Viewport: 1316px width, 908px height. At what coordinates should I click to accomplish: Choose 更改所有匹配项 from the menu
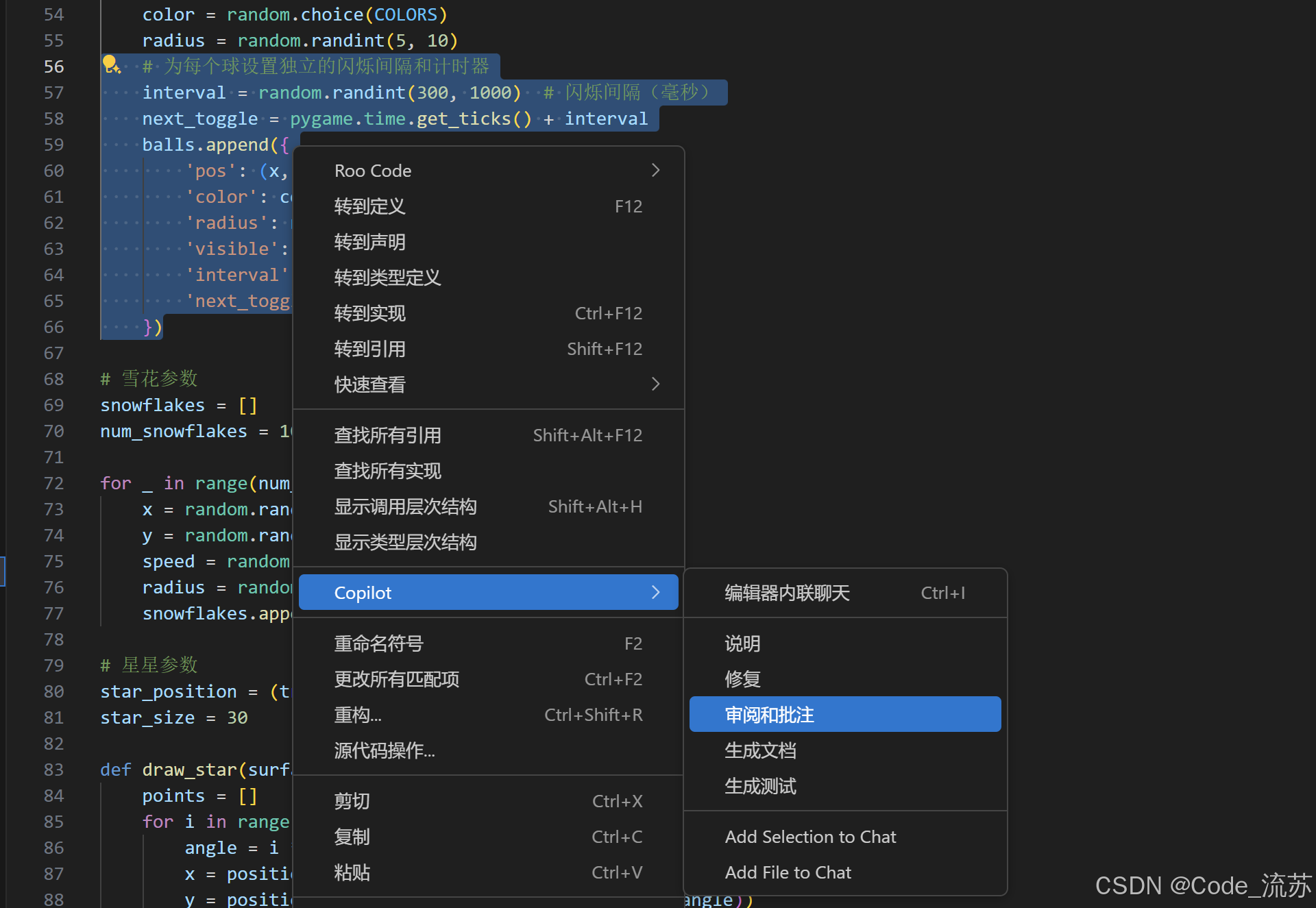point(396,679)
